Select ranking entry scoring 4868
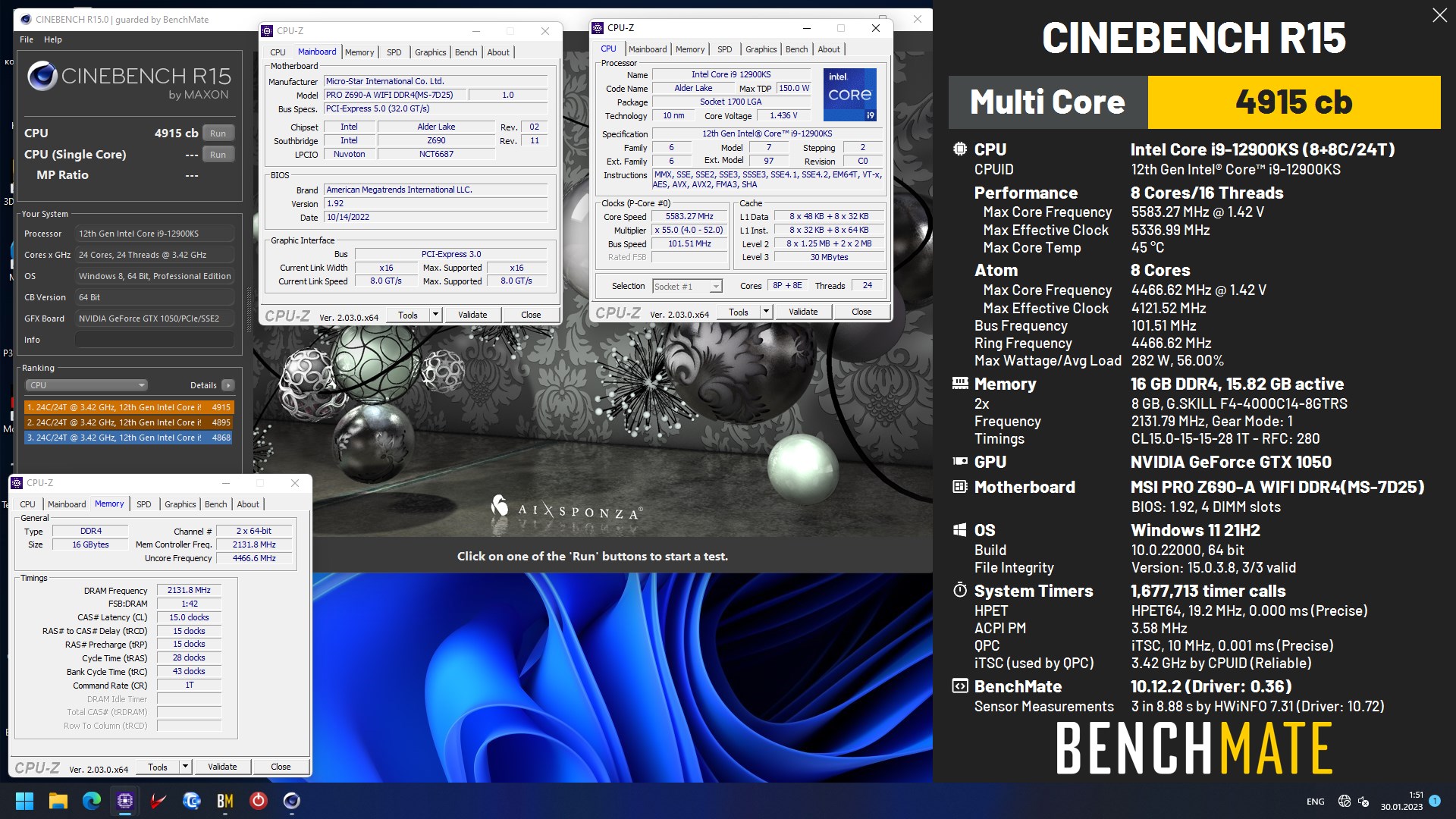Viewport: 1456px width, 819px height. (x=129, y=438)
